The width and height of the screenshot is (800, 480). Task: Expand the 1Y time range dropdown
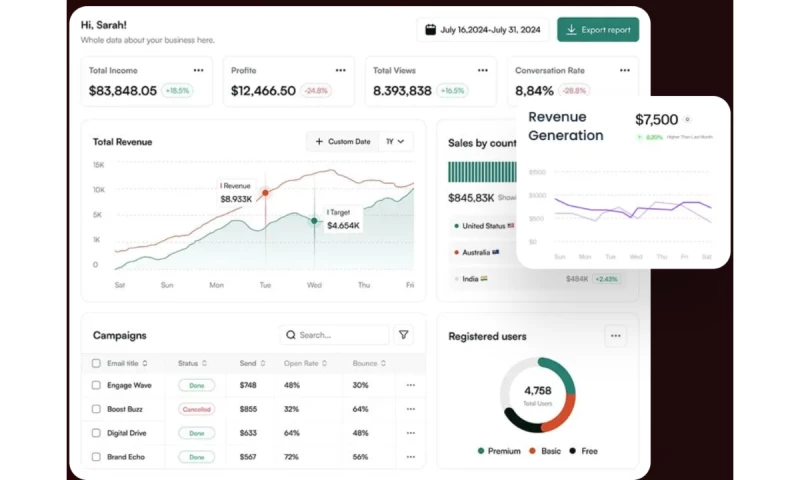click(396, 142)
